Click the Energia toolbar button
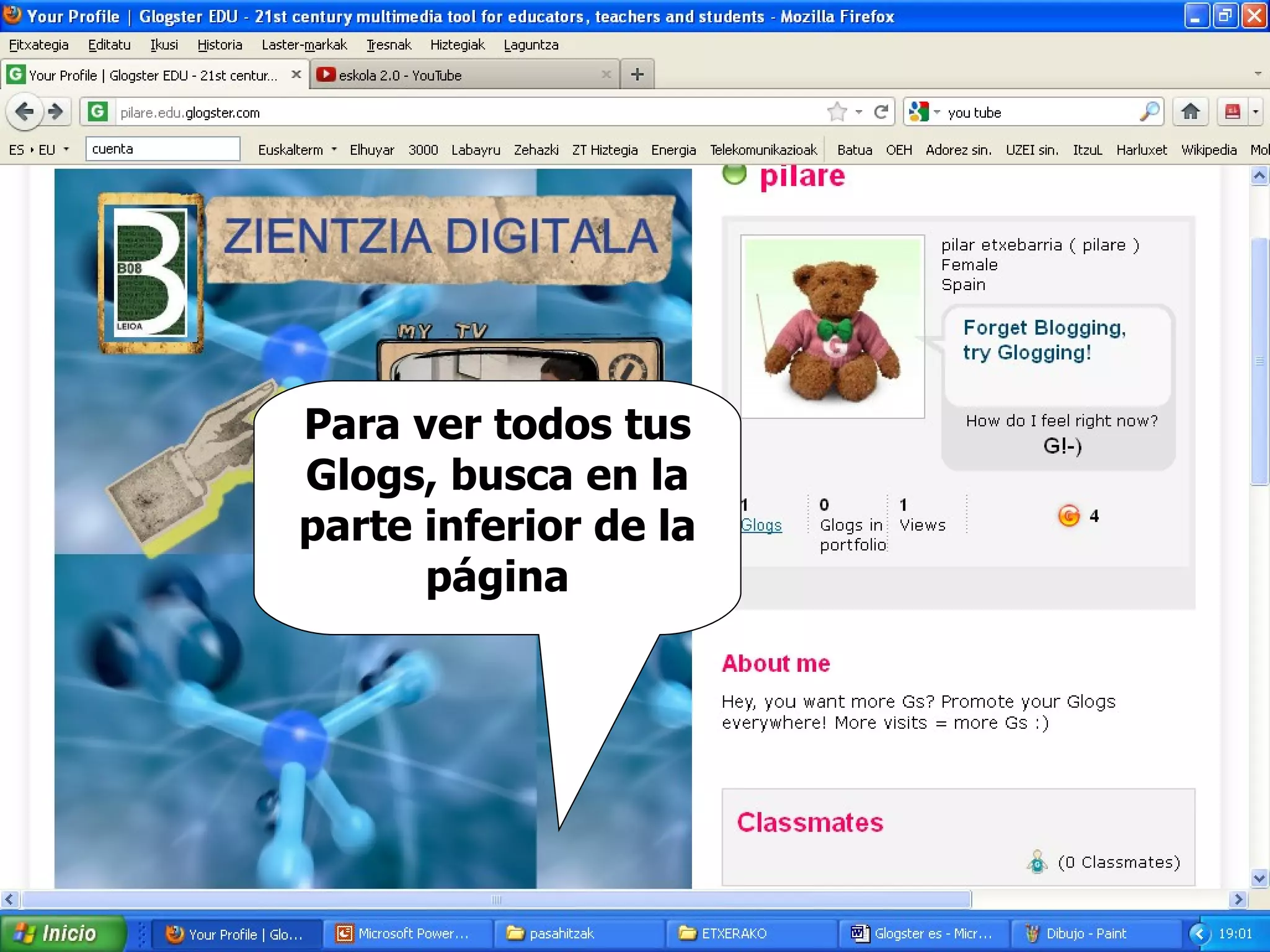The height and width of the screenshot is (952, 1270). point(673,149)
